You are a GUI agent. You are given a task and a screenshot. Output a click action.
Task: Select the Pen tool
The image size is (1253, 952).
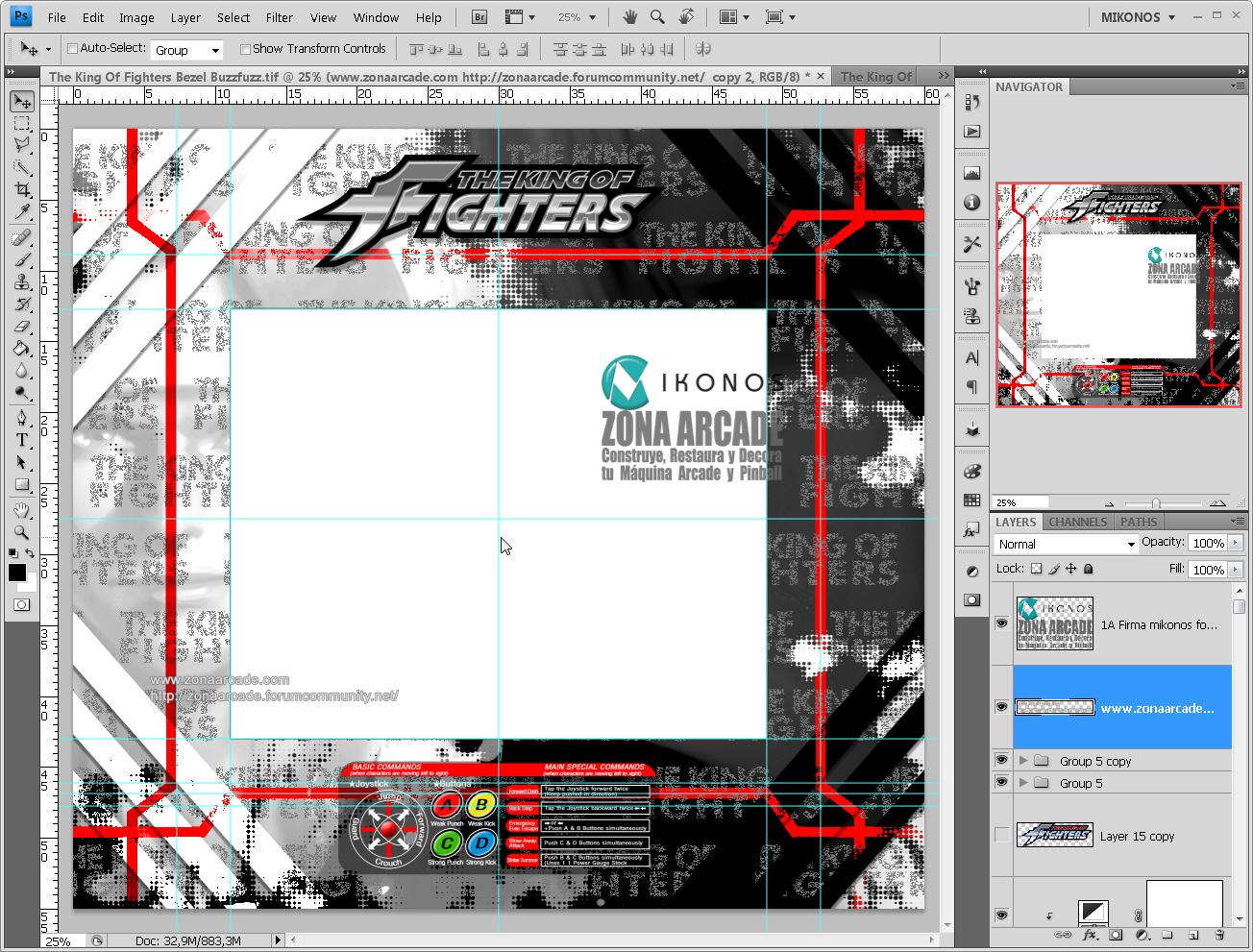(22, 418)
